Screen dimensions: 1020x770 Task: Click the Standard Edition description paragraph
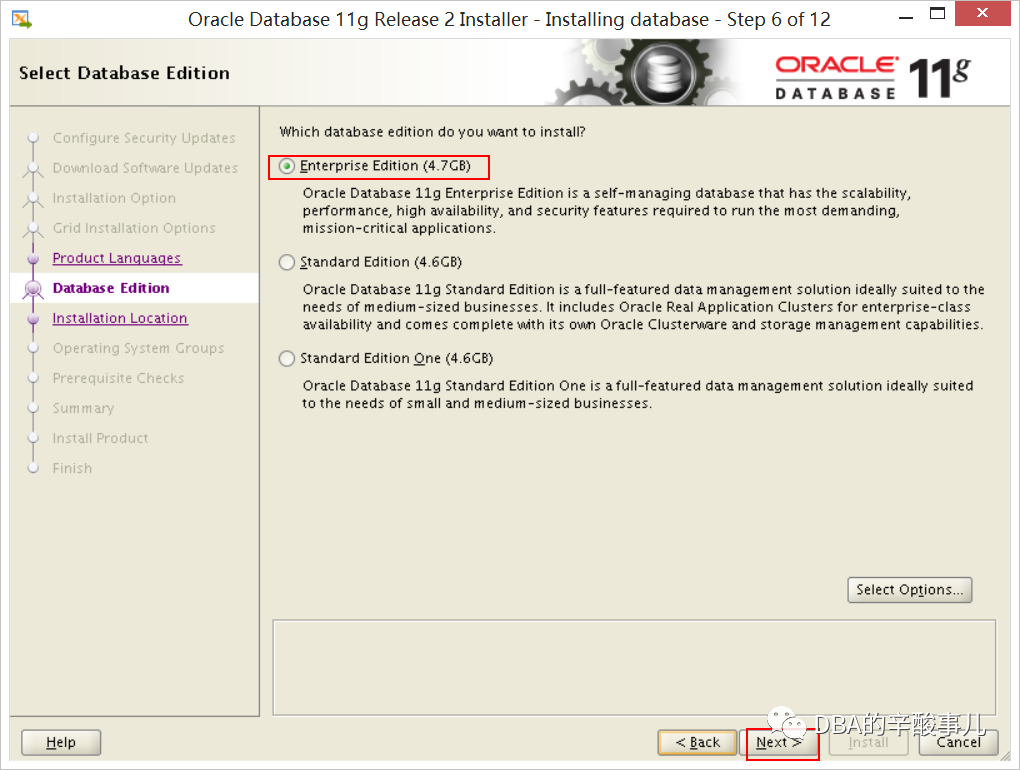point(643,307)
